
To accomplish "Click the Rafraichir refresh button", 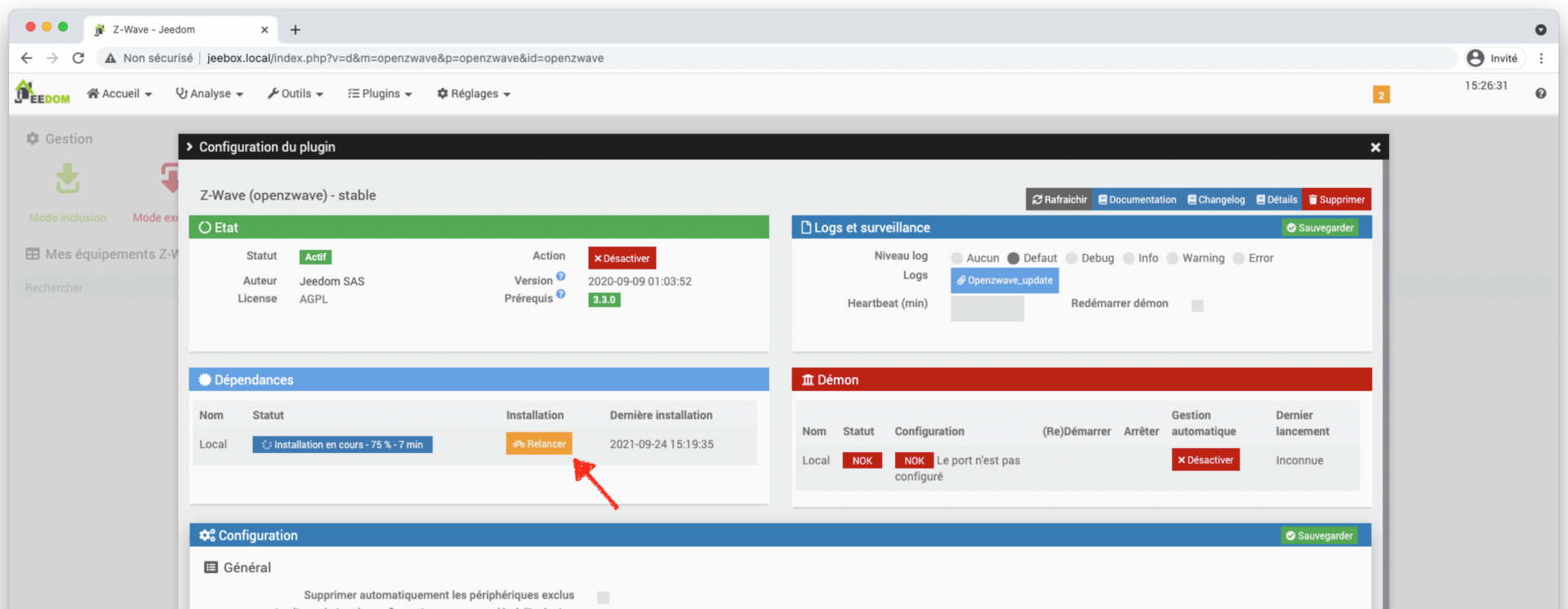I will 1059,199.
